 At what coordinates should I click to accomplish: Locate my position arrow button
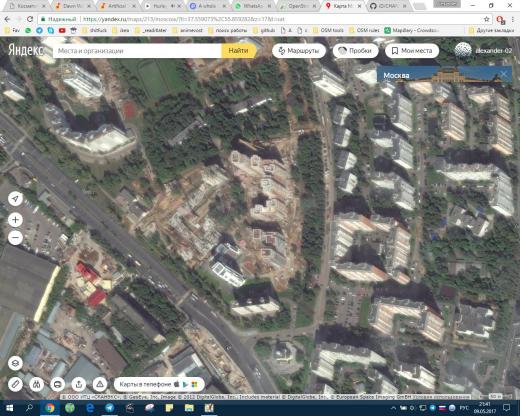tap(15, 199)
